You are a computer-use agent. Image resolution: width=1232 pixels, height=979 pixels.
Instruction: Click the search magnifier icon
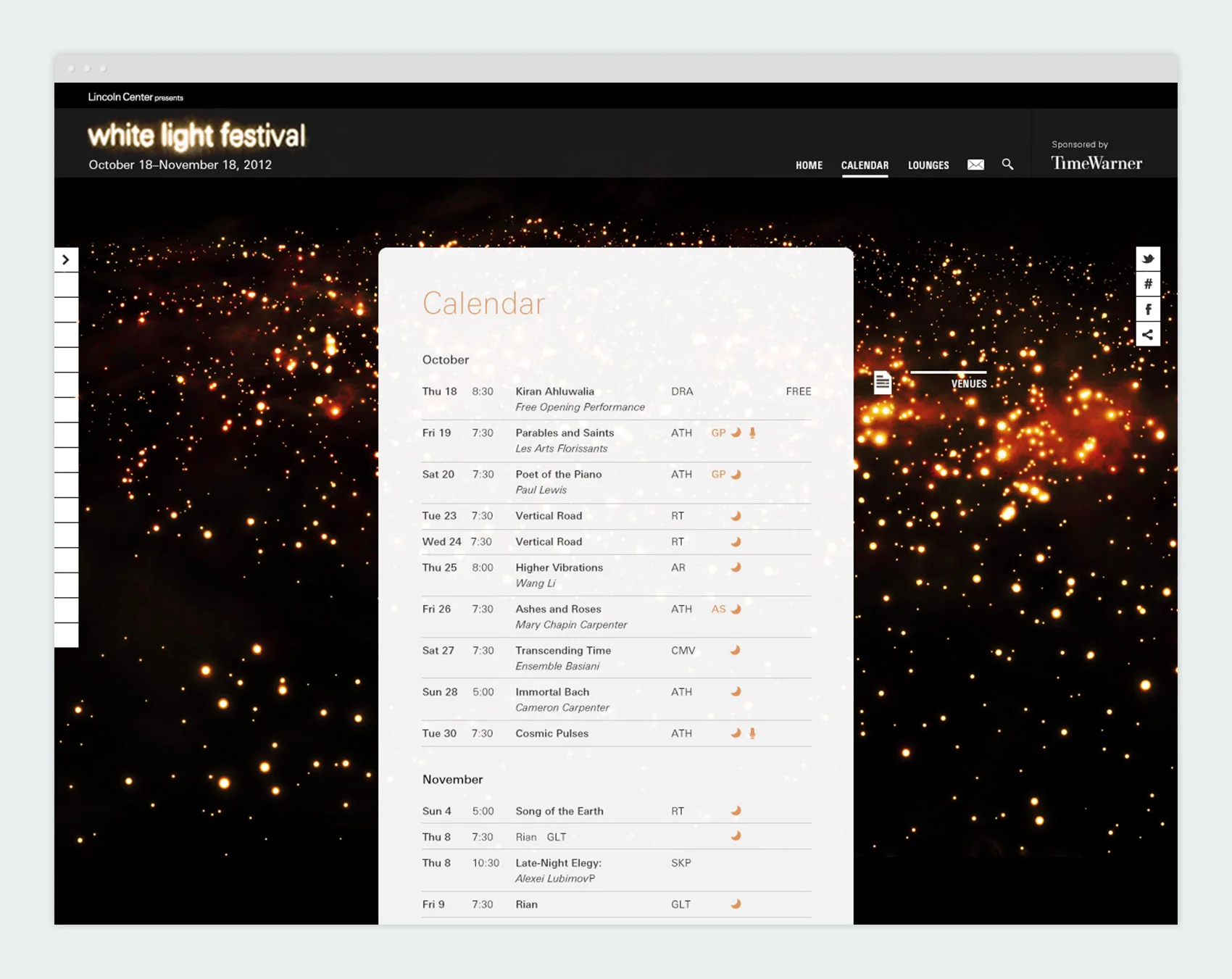[x=1007, y=164]
